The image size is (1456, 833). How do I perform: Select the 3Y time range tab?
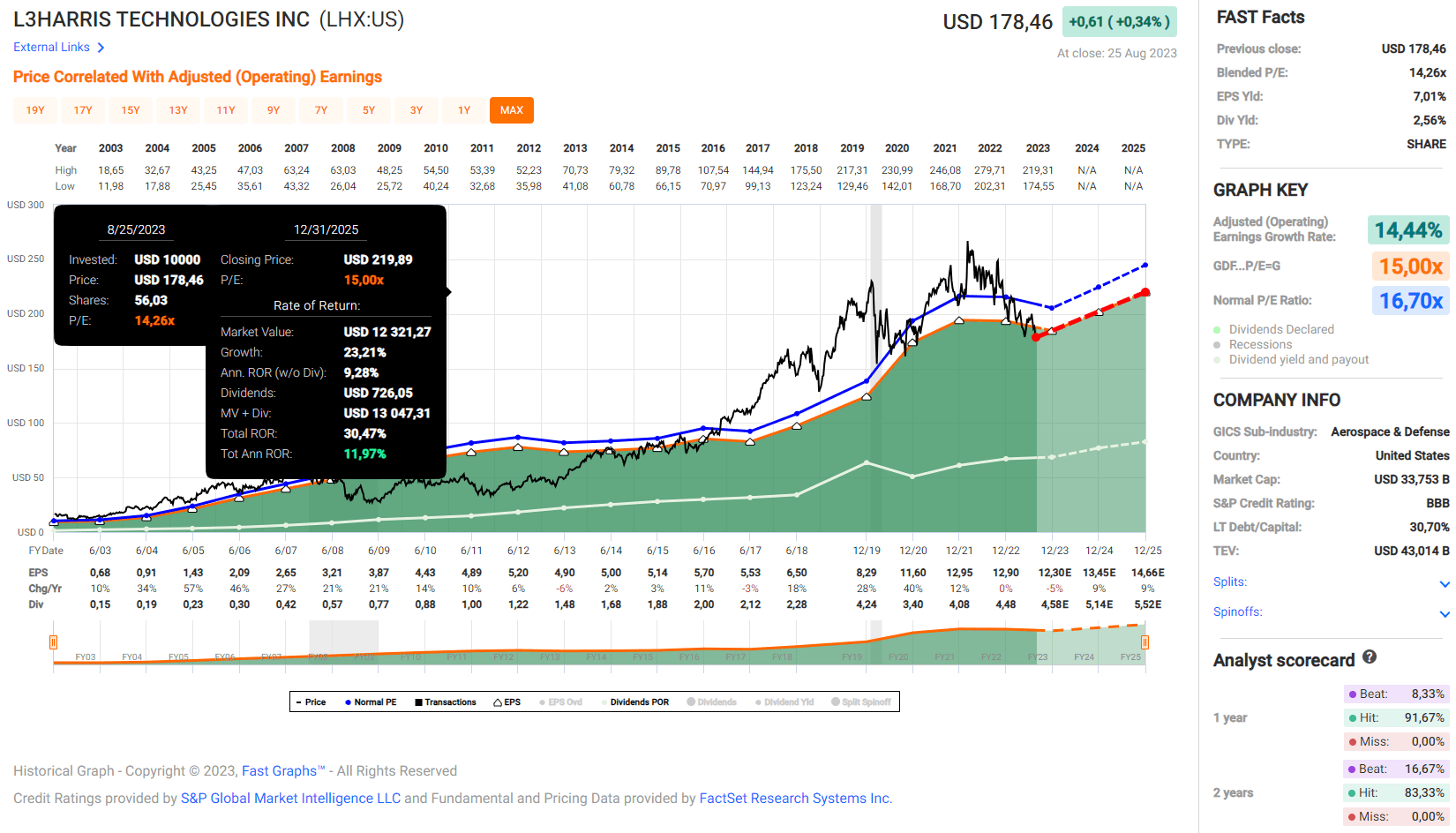click(x=417, y=110)
